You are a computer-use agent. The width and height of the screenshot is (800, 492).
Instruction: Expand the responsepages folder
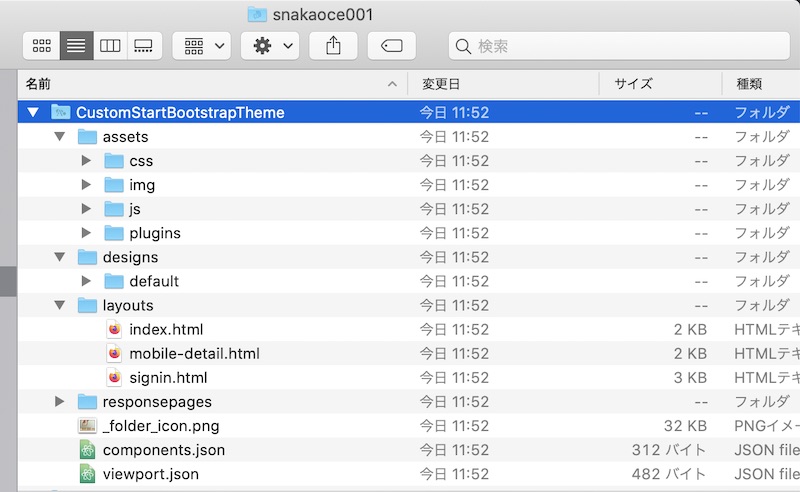[60, 401]
